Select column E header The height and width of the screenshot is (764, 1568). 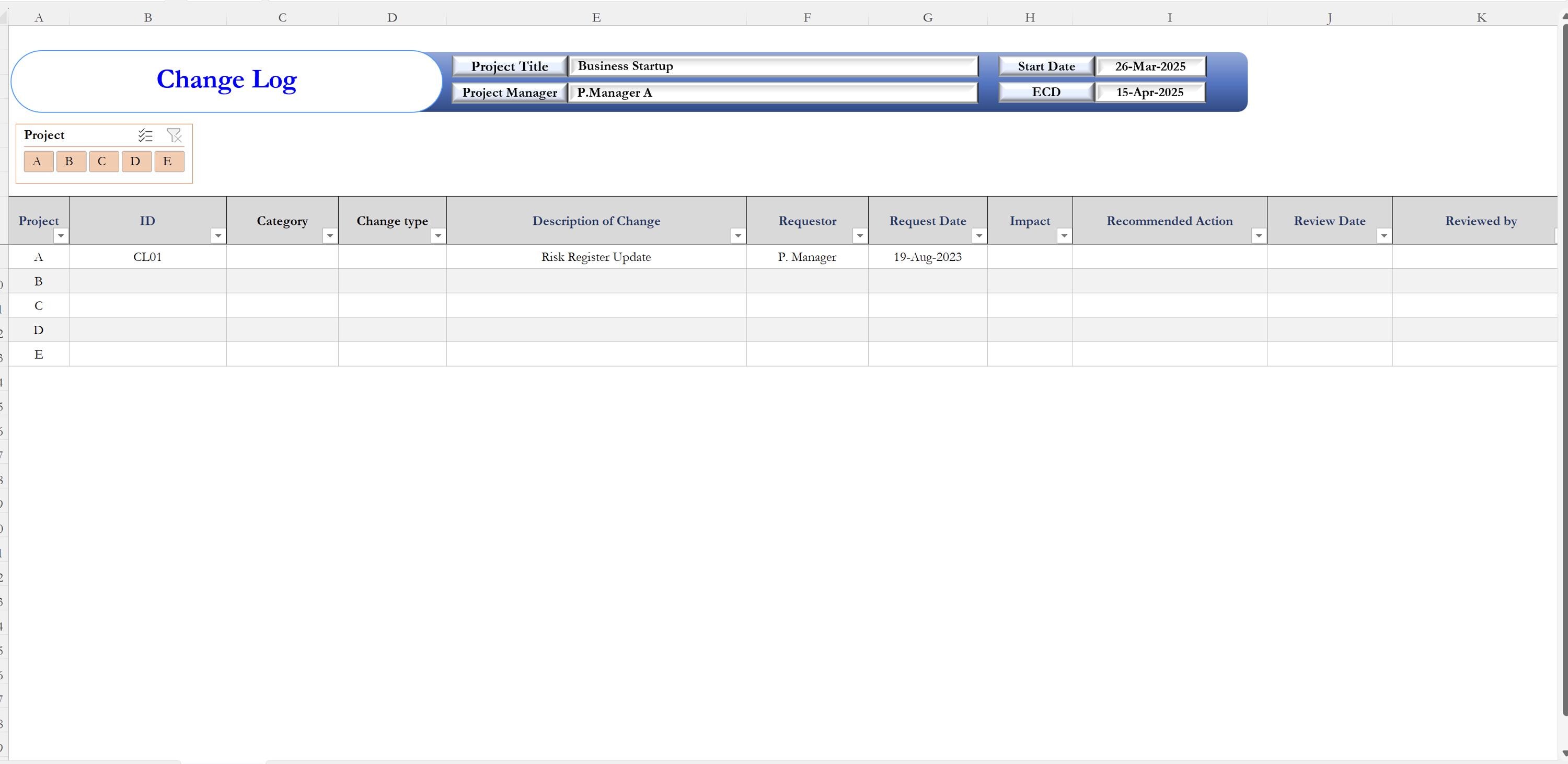click(x=596, y=18)
